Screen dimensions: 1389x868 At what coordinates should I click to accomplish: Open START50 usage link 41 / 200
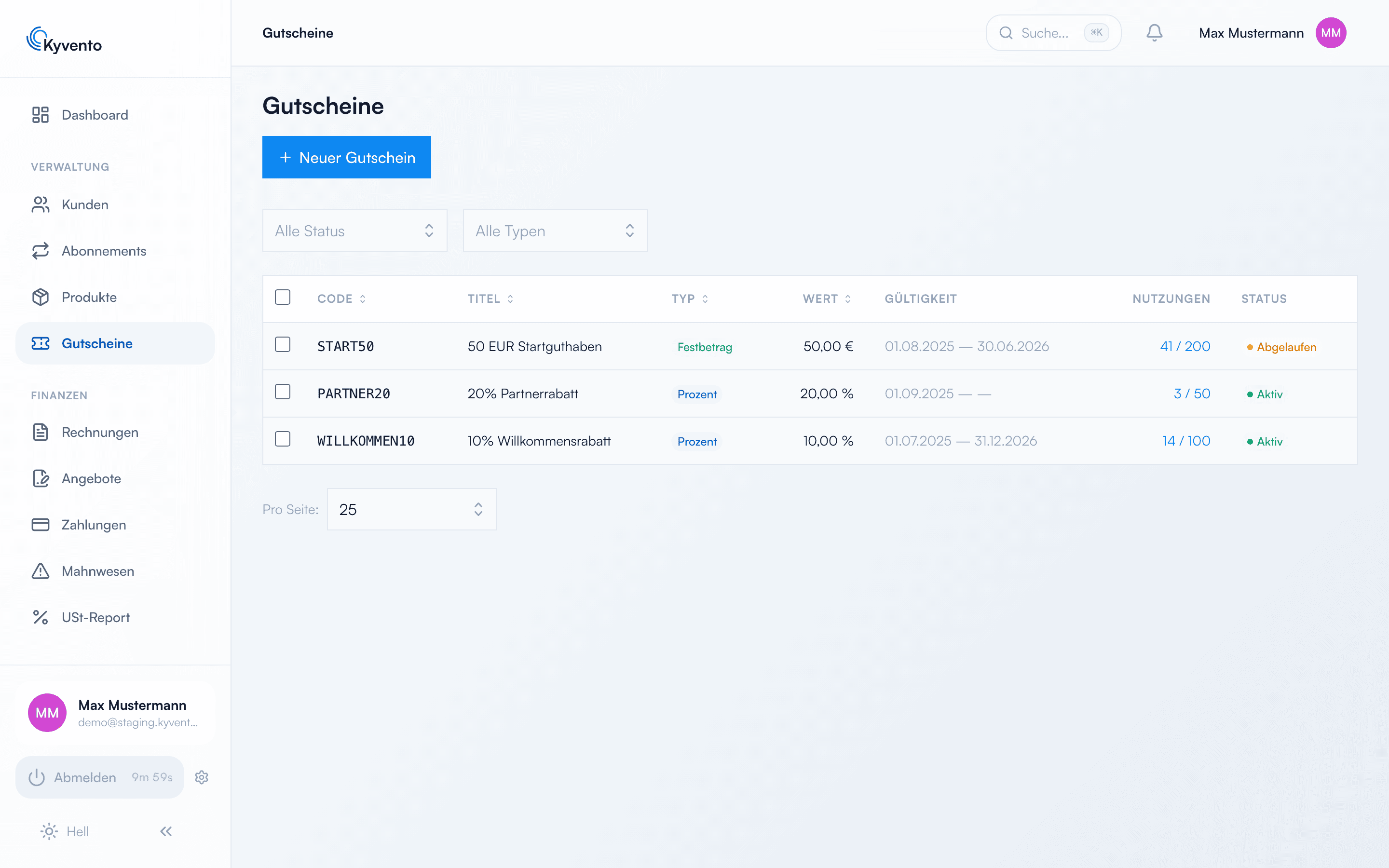[x=1185, y=346]
